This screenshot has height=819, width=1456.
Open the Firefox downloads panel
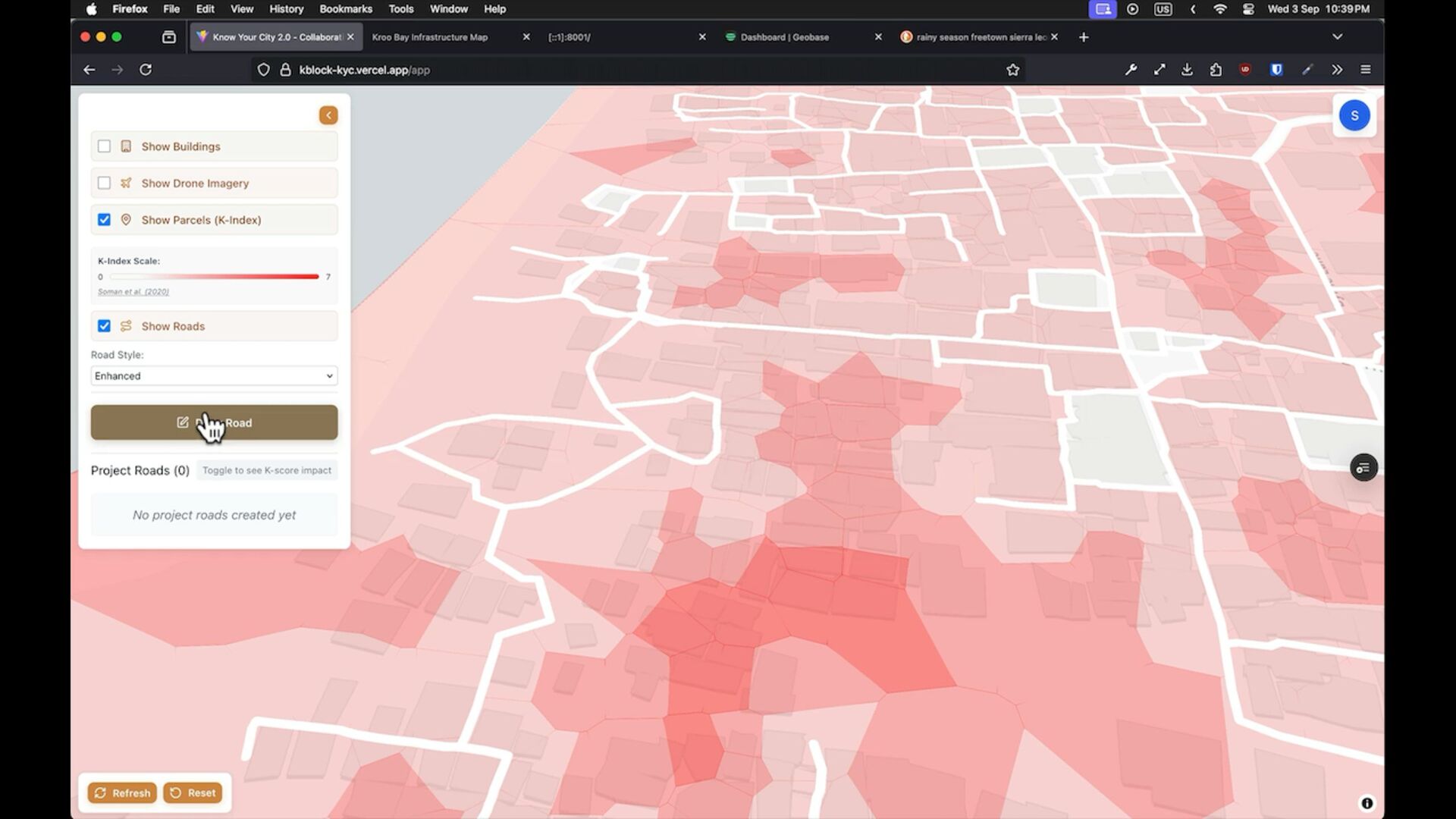pyautogui.click(x=1187, y=70)
